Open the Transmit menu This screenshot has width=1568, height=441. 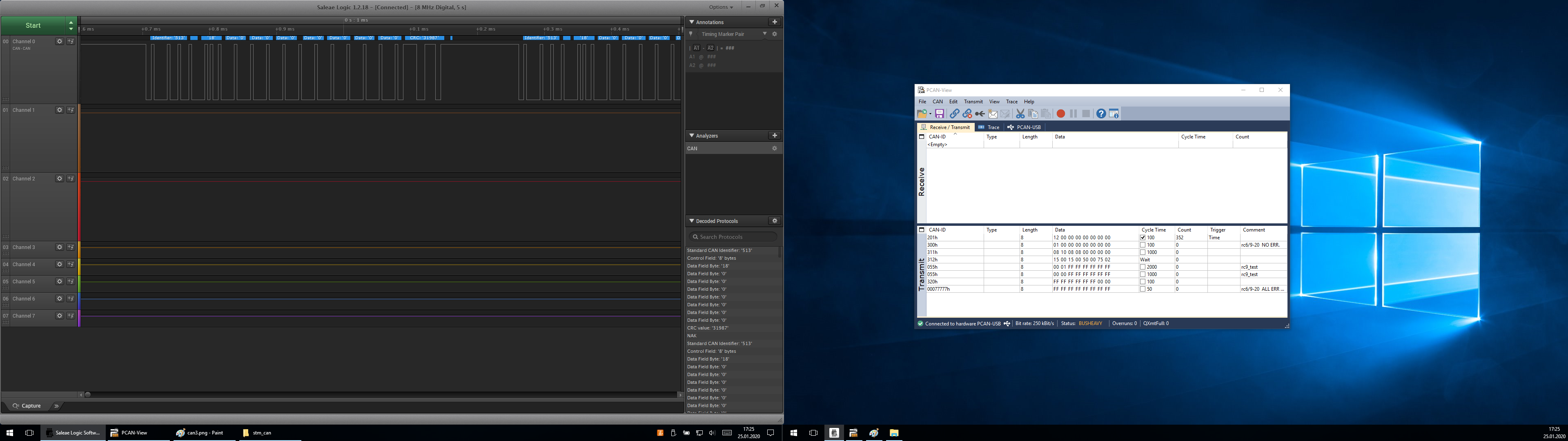coord(973,102)
